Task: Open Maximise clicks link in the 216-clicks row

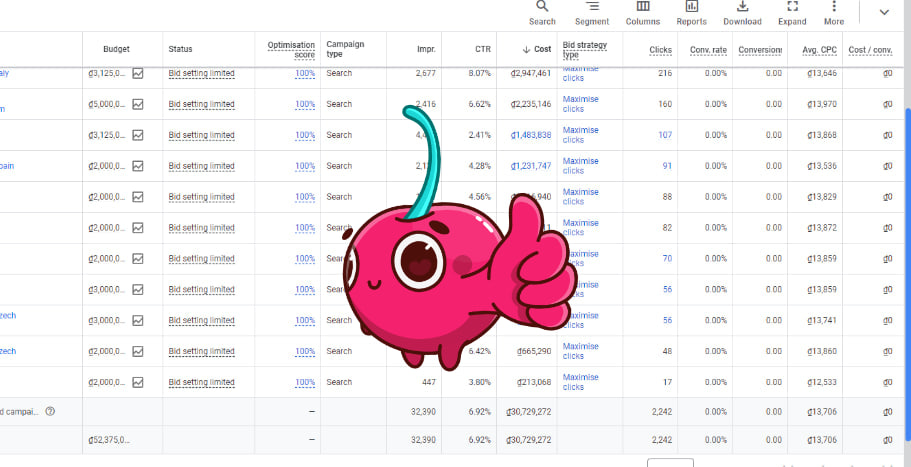Action: (x=580, y=73)
